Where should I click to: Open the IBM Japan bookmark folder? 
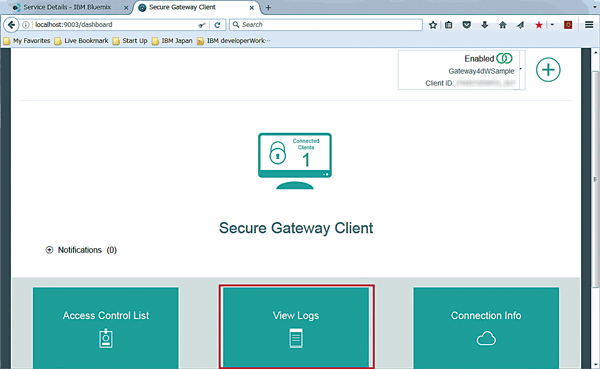tap(172, 41)
